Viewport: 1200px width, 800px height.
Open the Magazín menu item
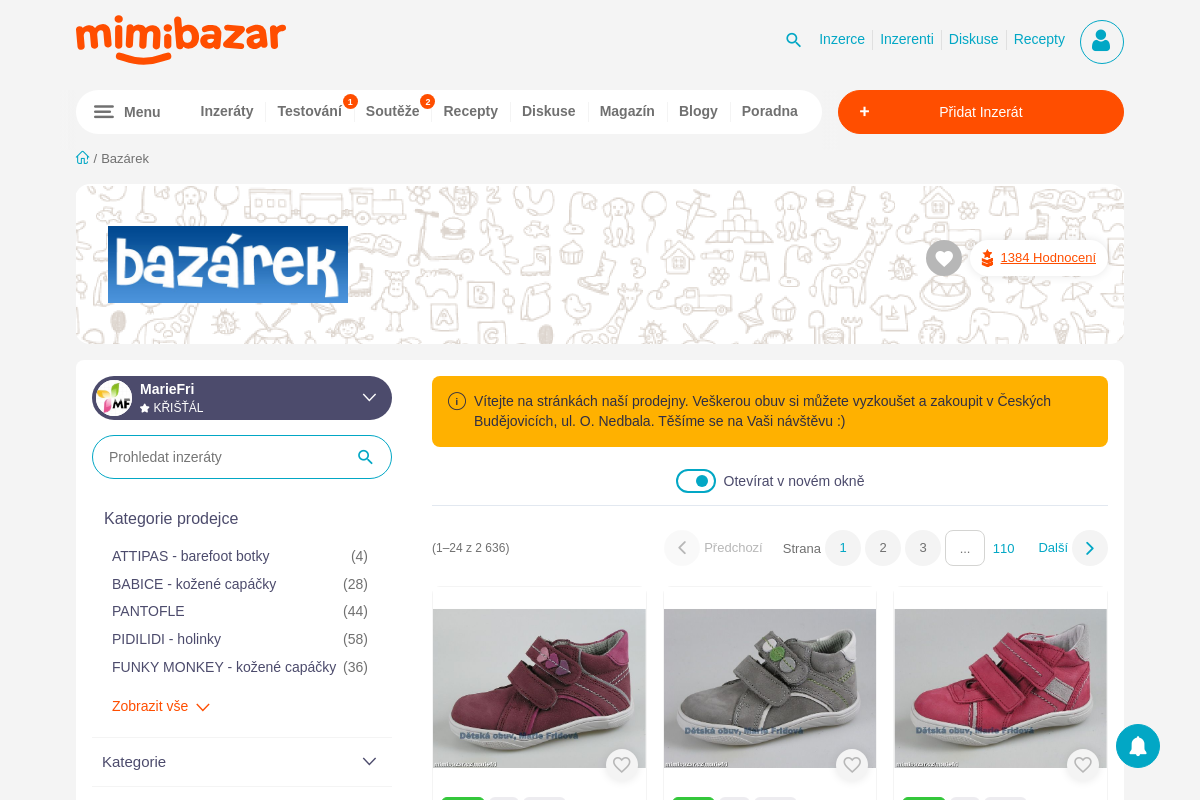click(627, 111)
